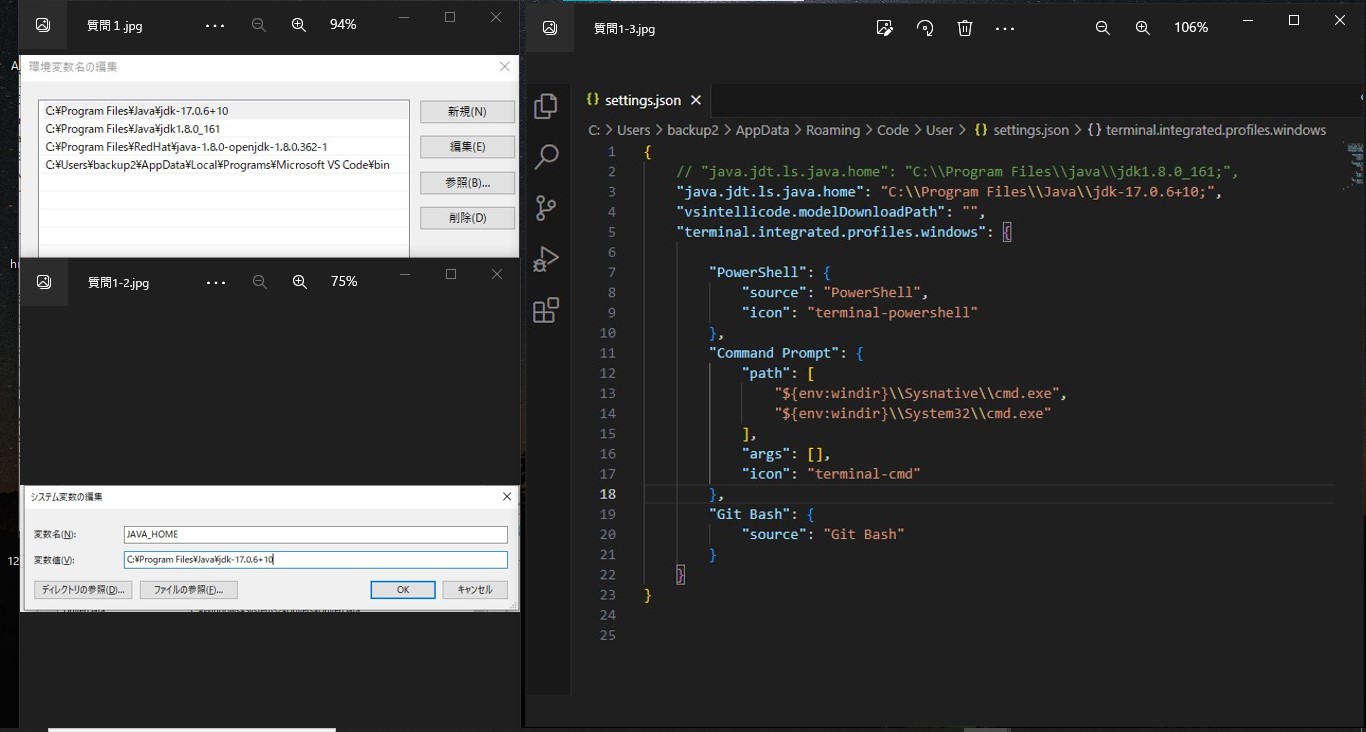Rotate the 質問1-3.jpg image
Image resolution: width=1366 pixels, height=732 pixels.
[925, 28]
